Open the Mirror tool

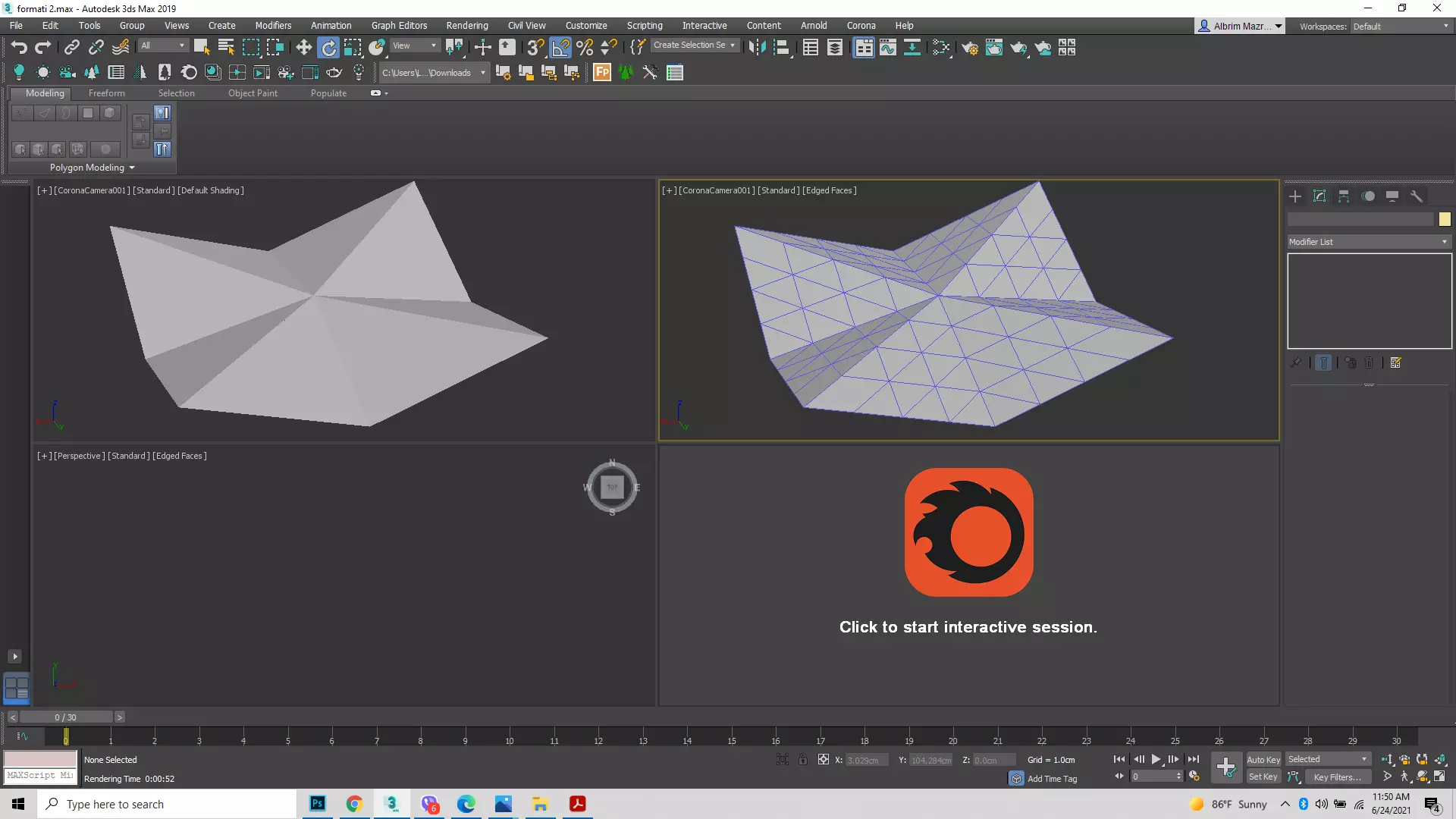[757, 48]
